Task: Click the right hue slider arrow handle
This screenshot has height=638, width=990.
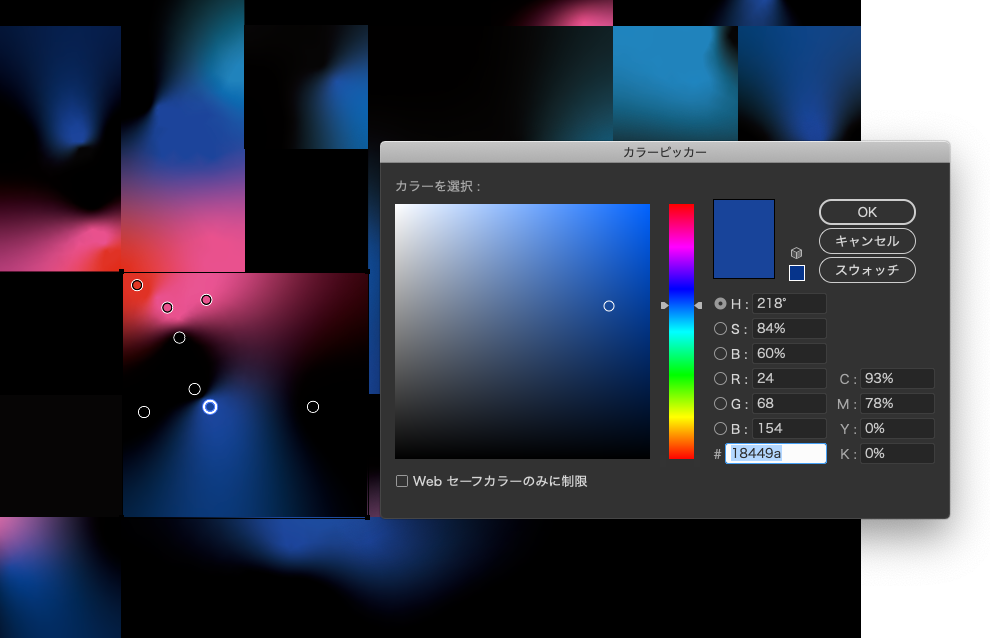Action: pyautogui.click(x=698, y=305)
